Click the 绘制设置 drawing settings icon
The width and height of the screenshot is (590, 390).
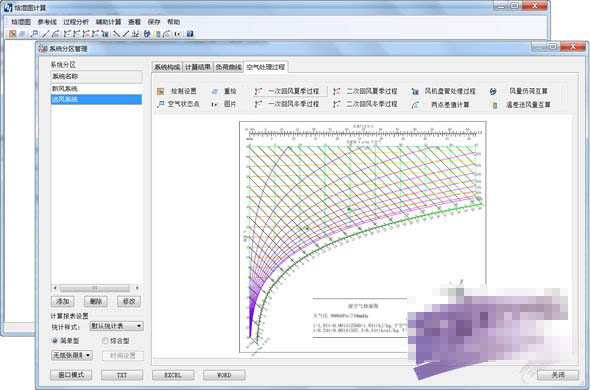pos(161,91)
